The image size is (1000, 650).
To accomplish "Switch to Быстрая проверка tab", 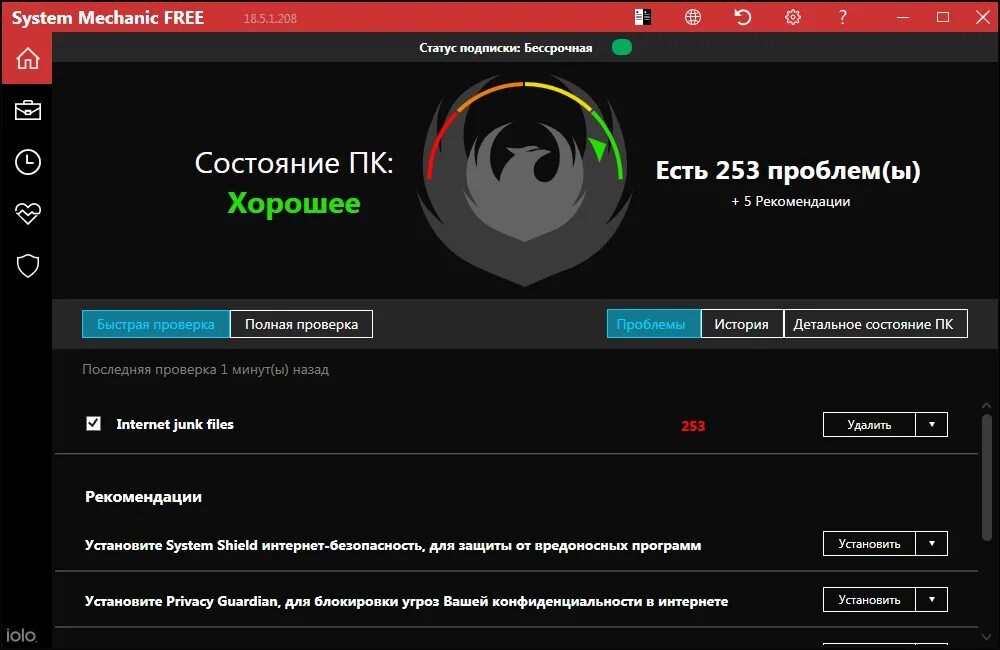I will pos(156,324).
